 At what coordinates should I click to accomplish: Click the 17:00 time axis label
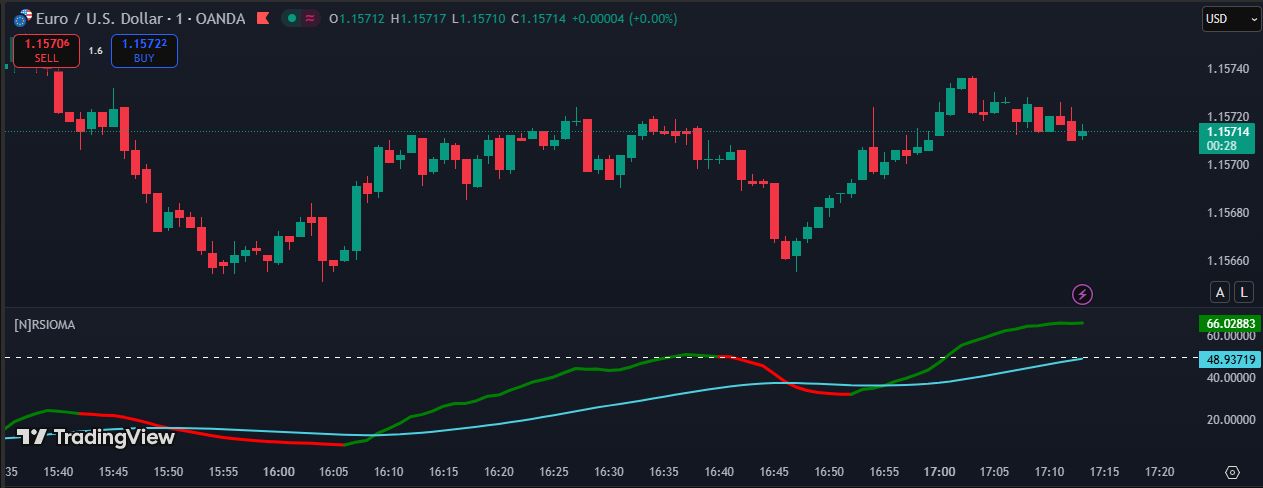point(939,471)
